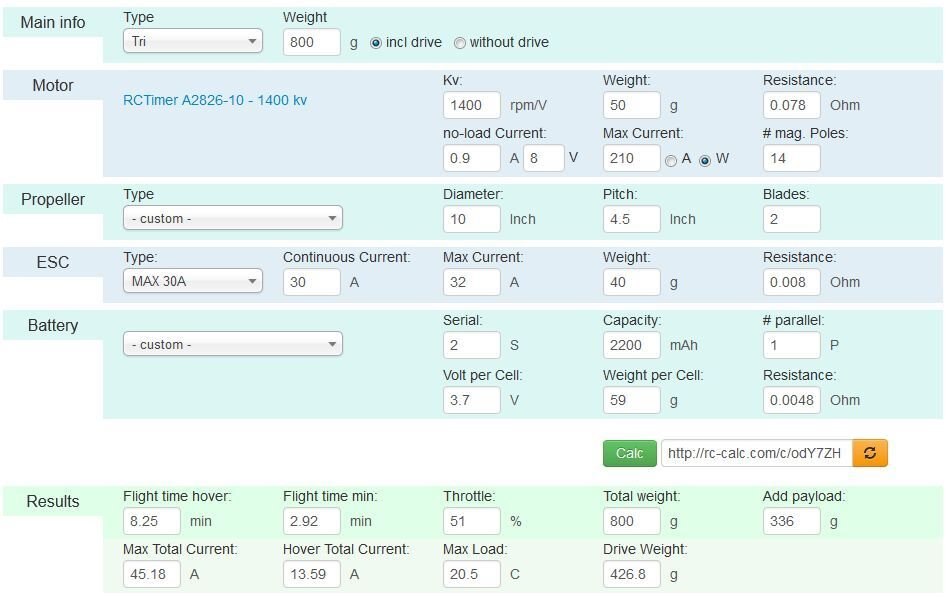948x598 pixels.
Task: Click the Propeller Diameter field
Action: tap(471, 219)
